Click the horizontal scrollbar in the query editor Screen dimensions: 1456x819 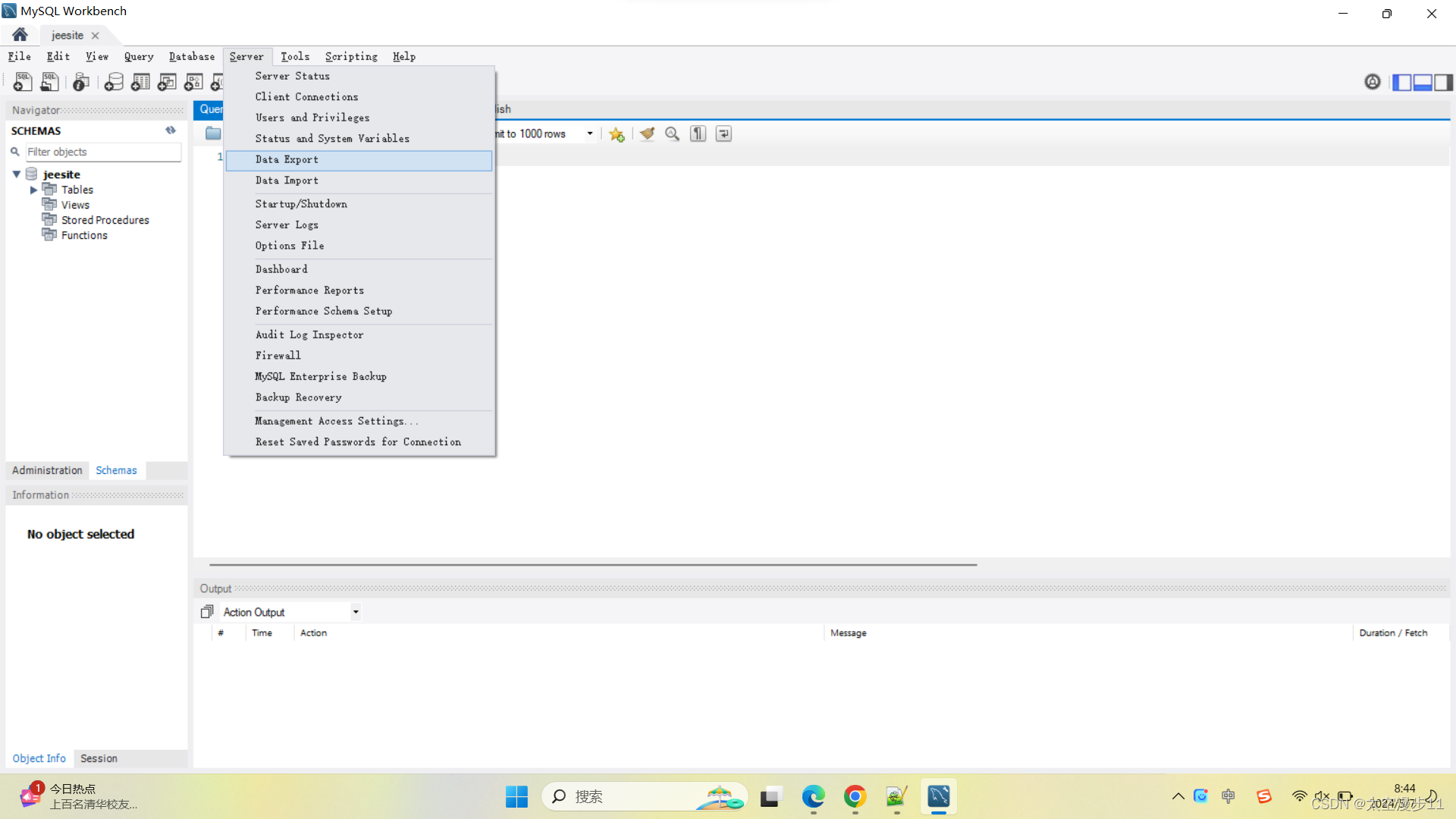pos(593,564)
